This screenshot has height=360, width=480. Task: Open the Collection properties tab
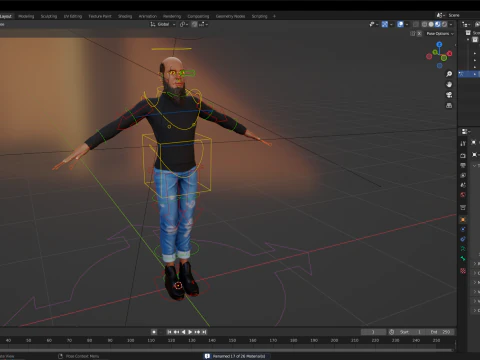click(x=463, y=207)
